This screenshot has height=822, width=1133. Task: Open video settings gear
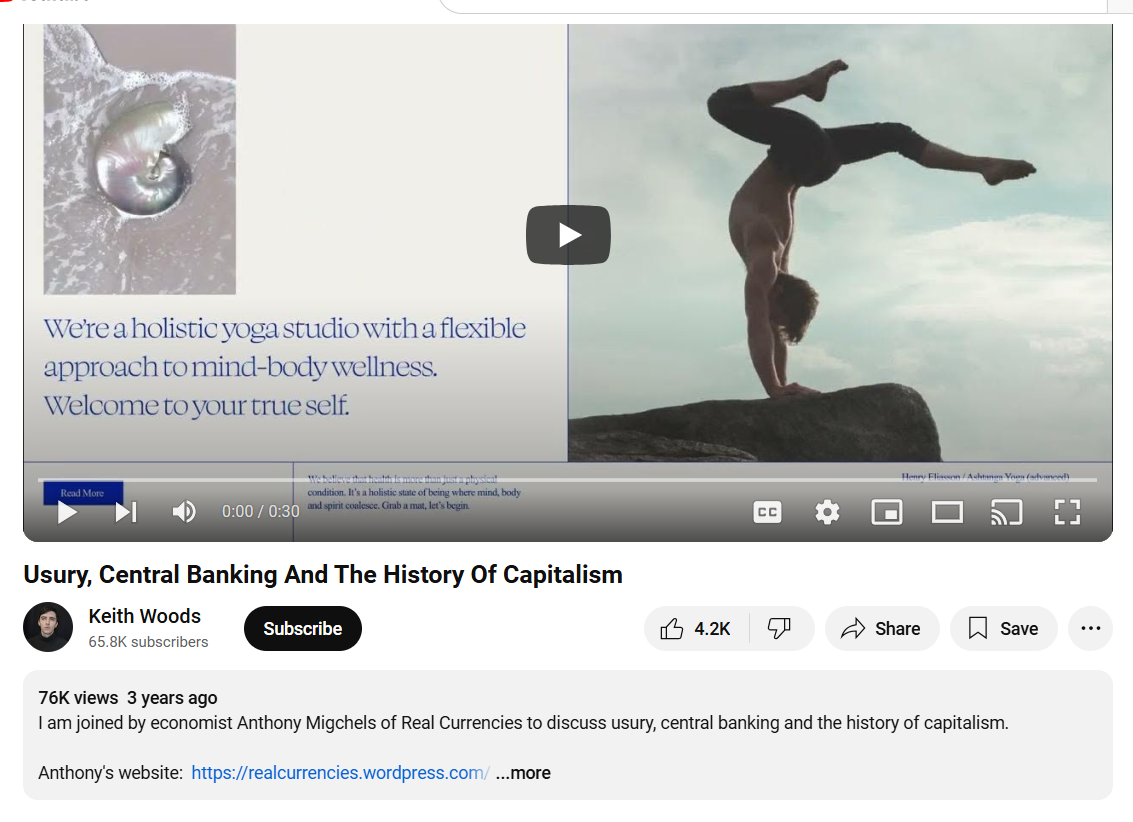(x=827, y=512)
